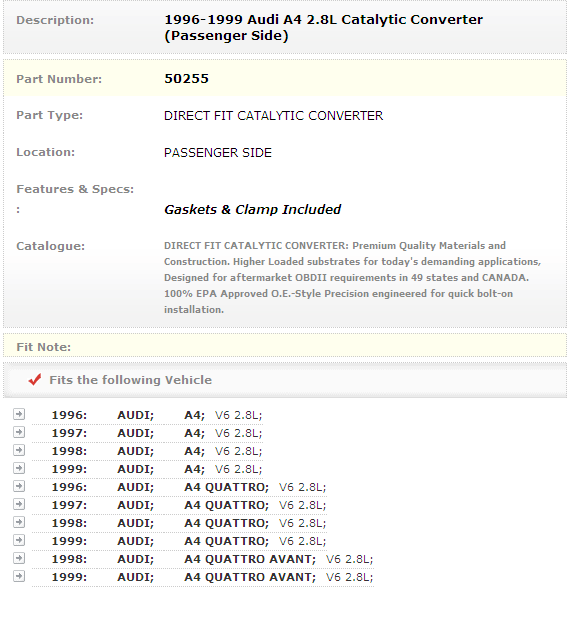Click arrow icon beside 1999 Audi A4 row
This screenshot has width=570, height=624.
click(x=19, y=468)
